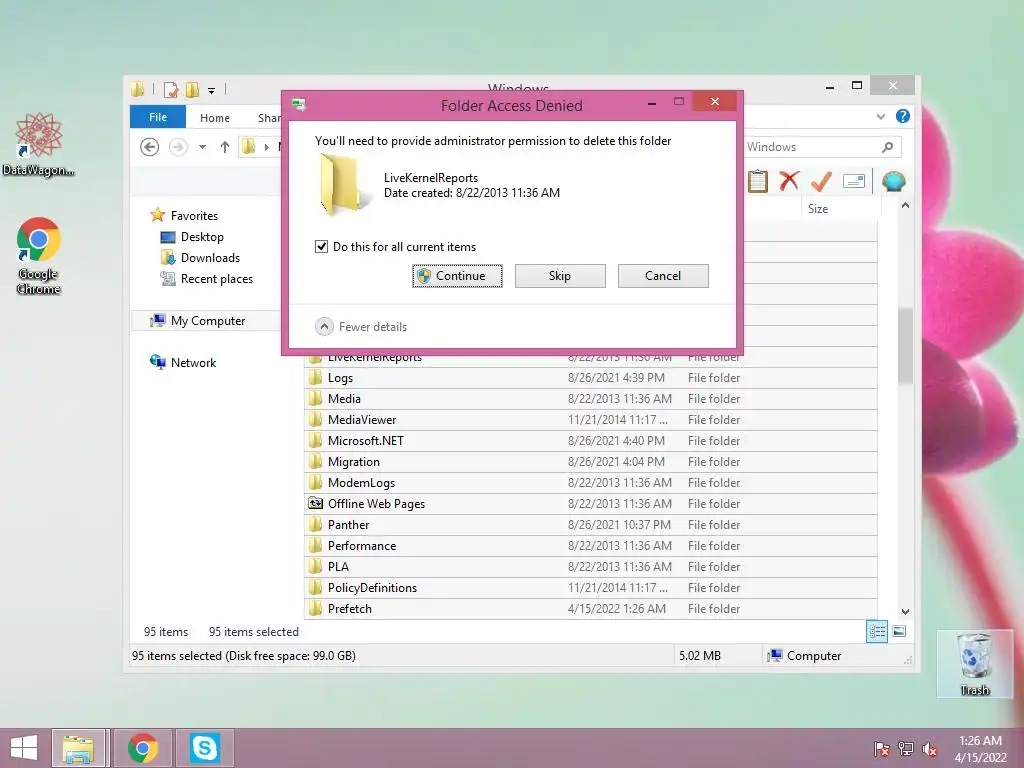
Task: Cancel the folder delete operation
Action: (x=663, y=276)
